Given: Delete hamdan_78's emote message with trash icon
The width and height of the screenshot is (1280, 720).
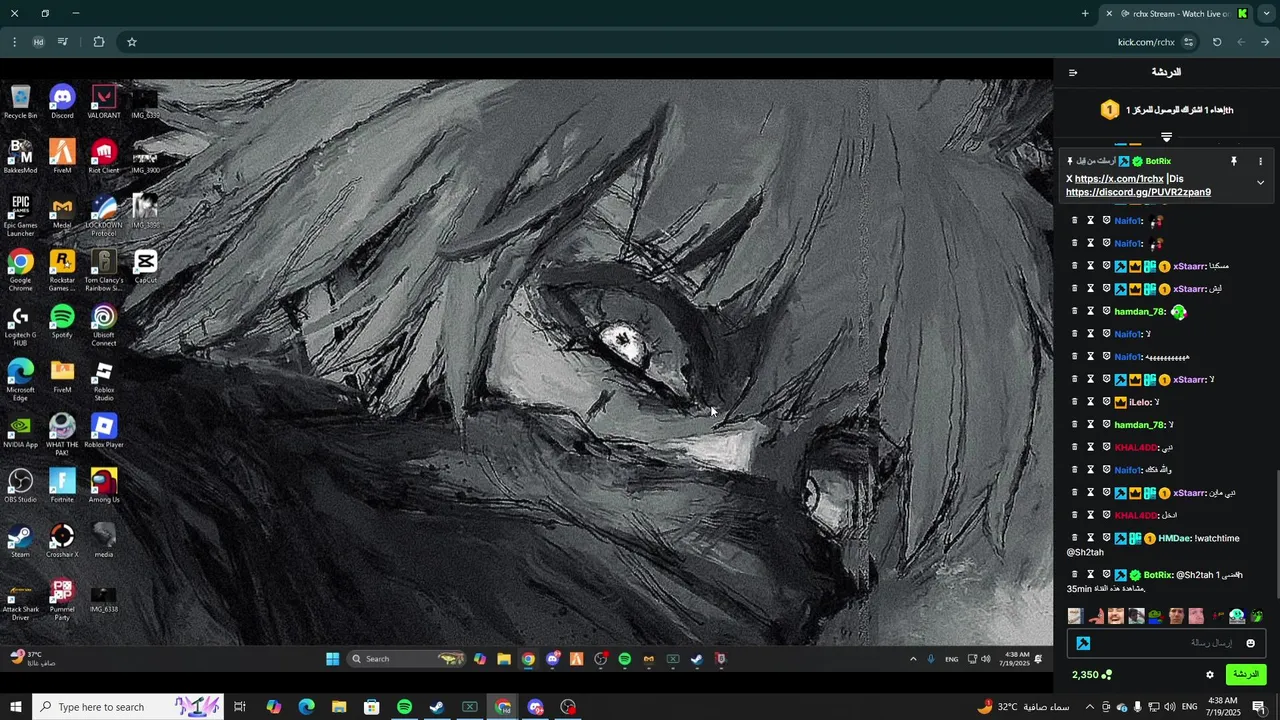Looking at the screenshot, I should click(x=1075, y=312).
